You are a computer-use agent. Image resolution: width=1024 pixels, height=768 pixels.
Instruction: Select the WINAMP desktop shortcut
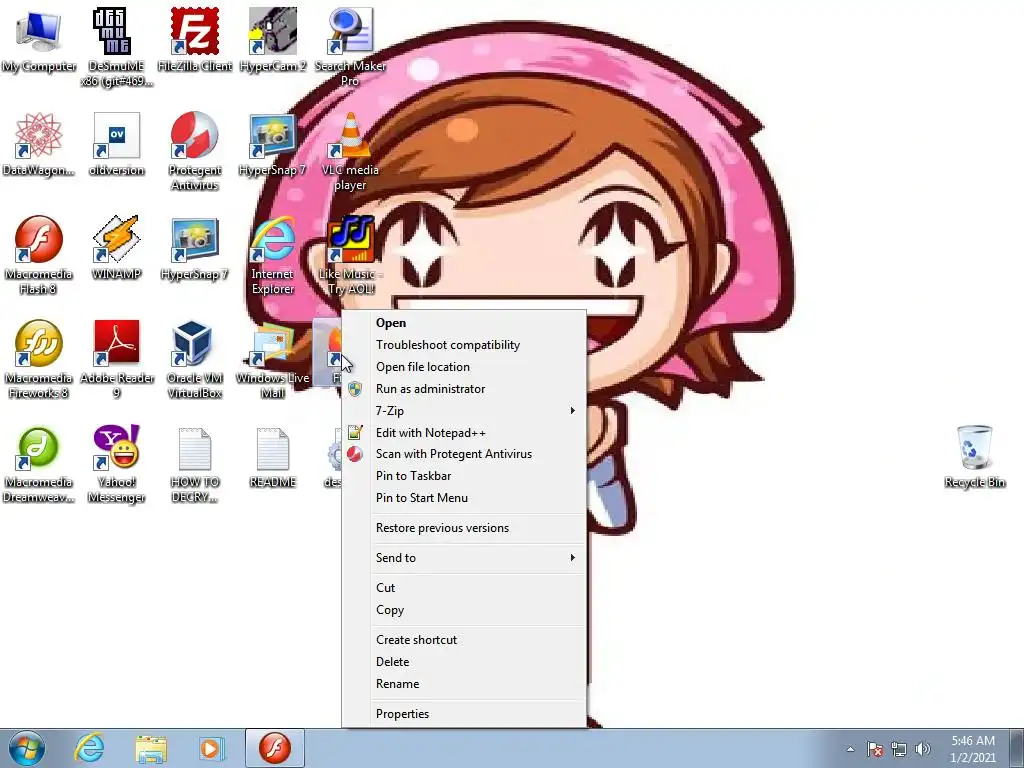tap(116, 249)
